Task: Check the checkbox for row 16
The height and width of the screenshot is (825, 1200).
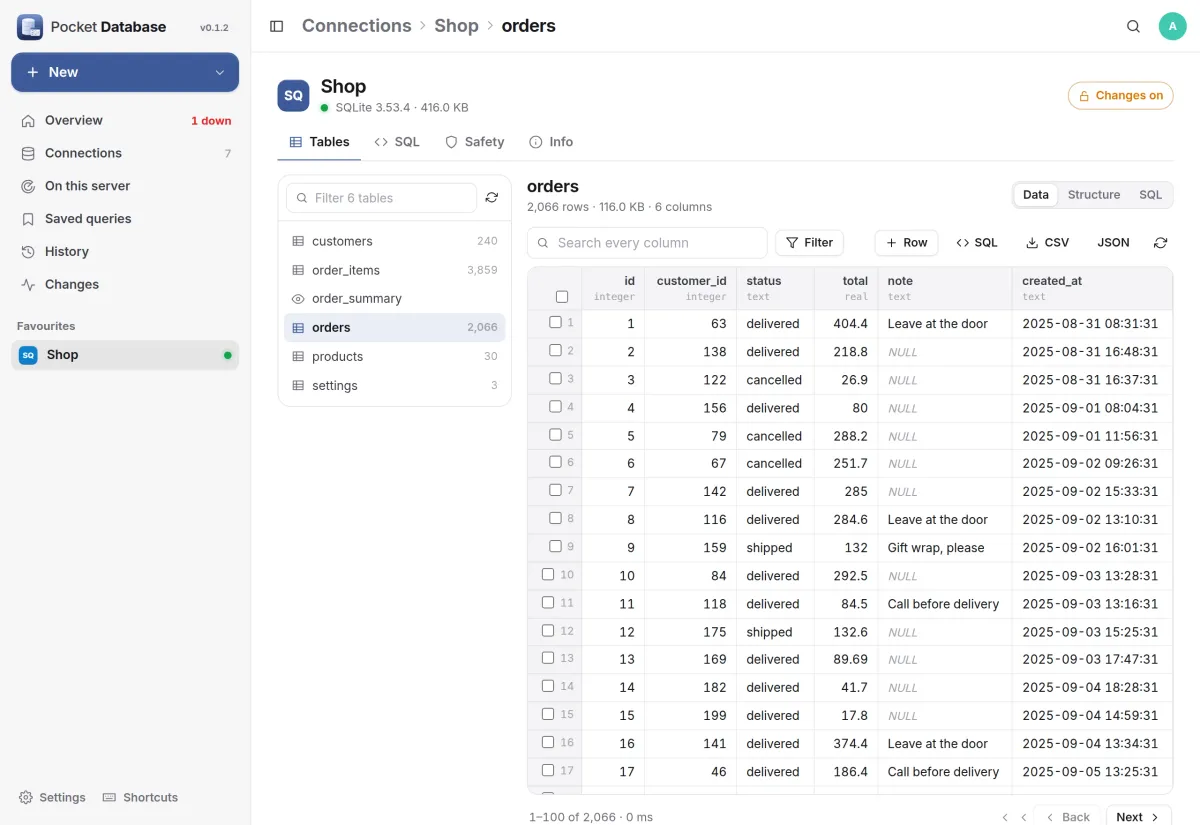Action: pos(548,742)
